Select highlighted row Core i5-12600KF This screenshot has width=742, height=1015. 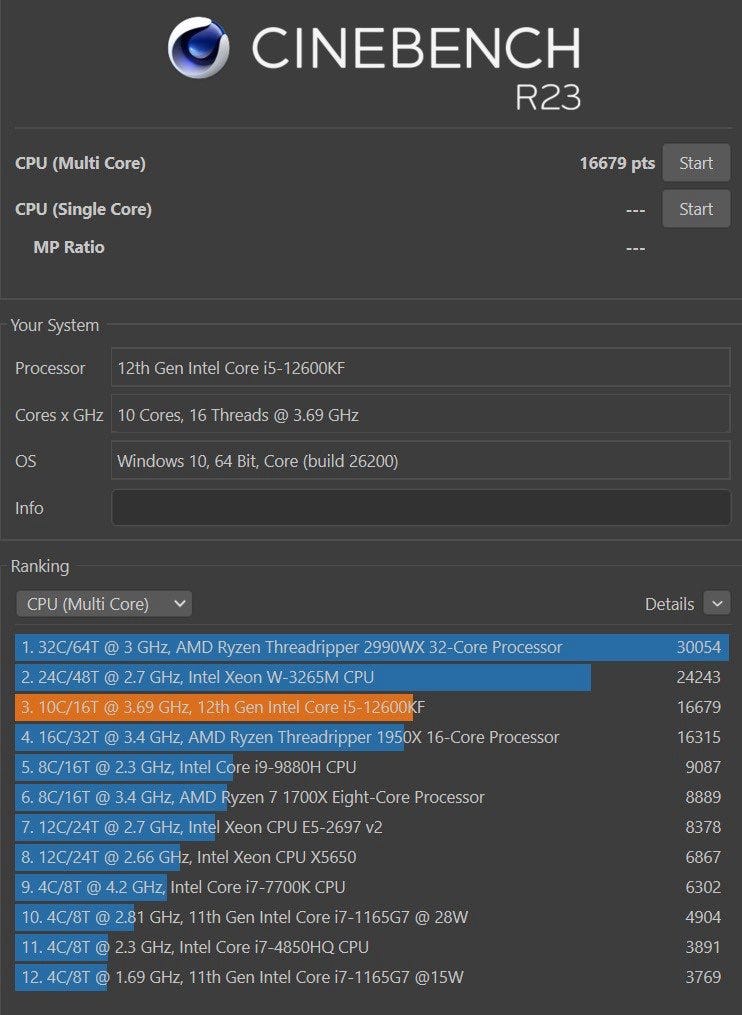pyautogui.click(x=372, y=707)
